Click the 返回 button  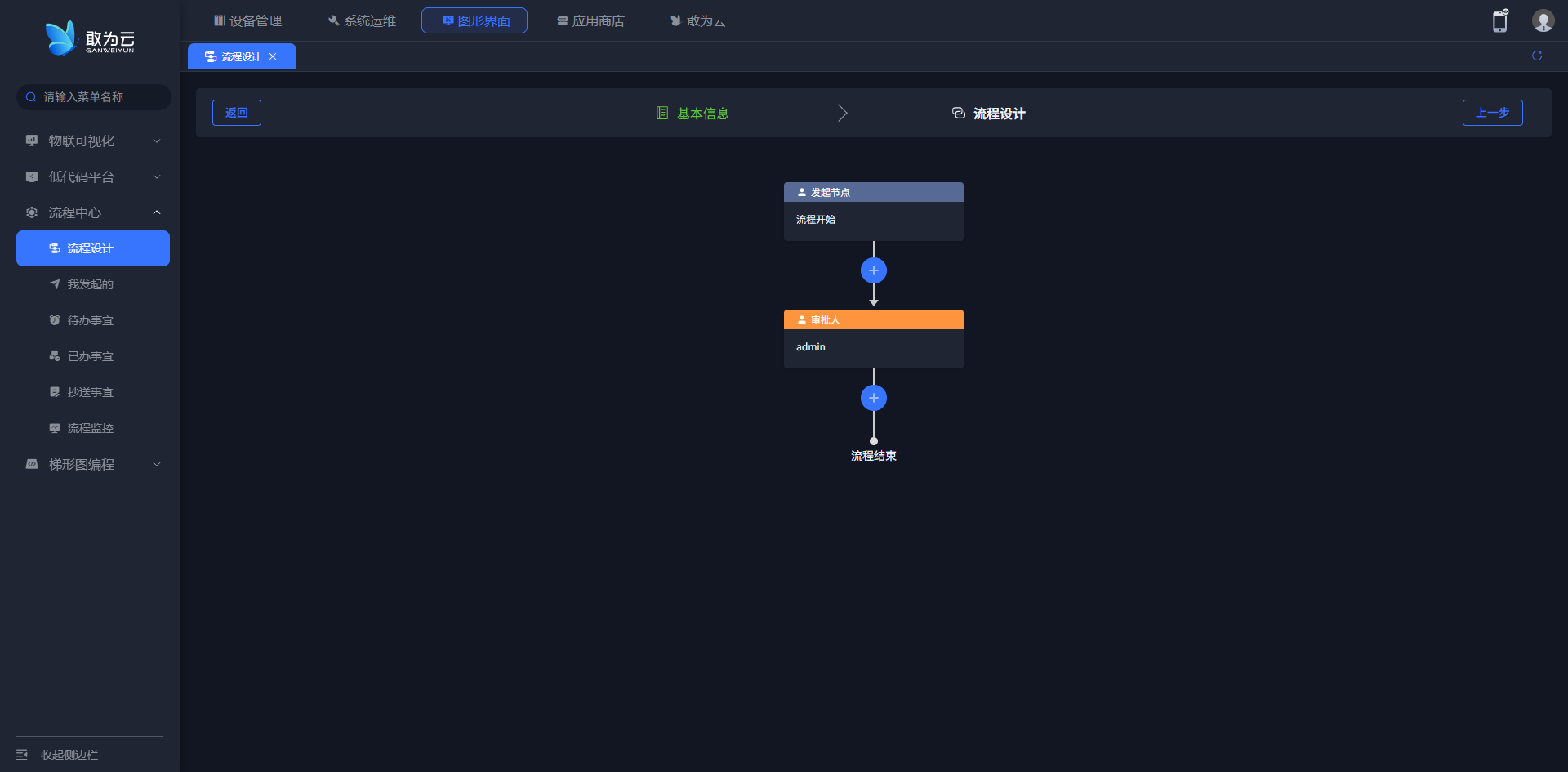click(x=237, y=113)
